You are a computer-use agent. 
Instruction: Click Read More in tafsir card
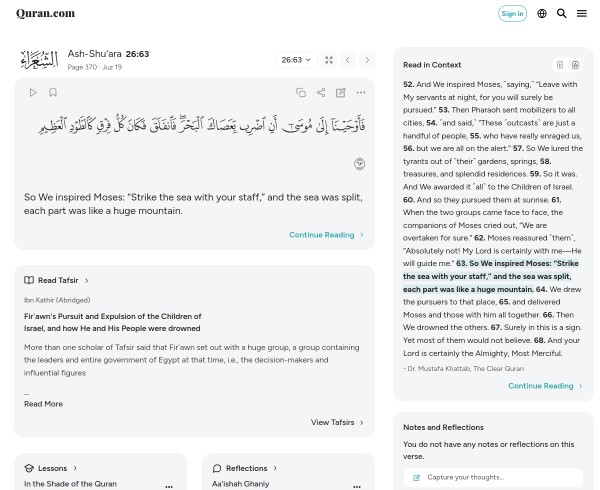(x=43, y=404)
